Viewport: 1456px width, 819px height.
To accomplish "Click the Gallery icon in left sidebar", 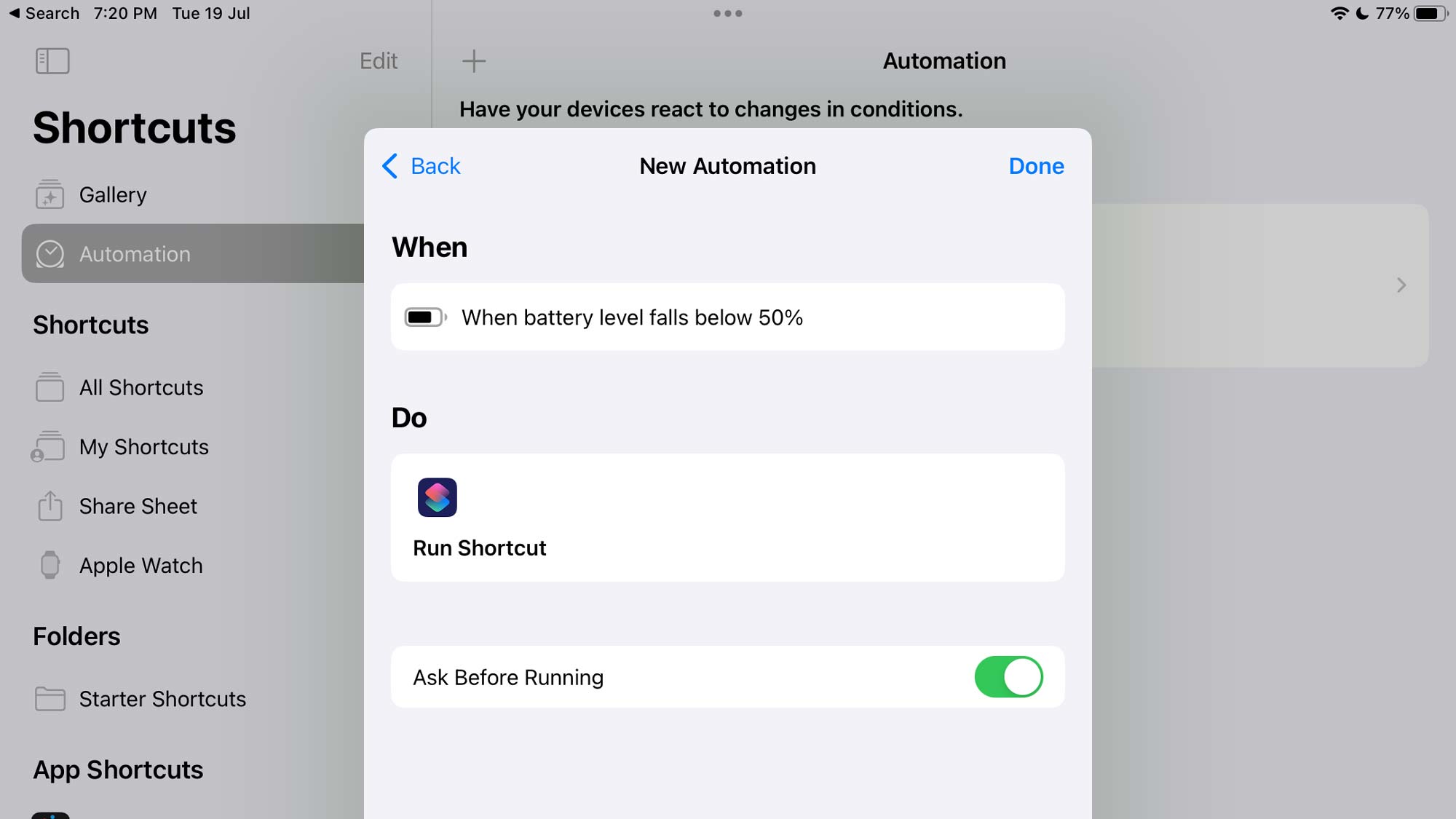I will pyautogui.click(x=51, y=195).
